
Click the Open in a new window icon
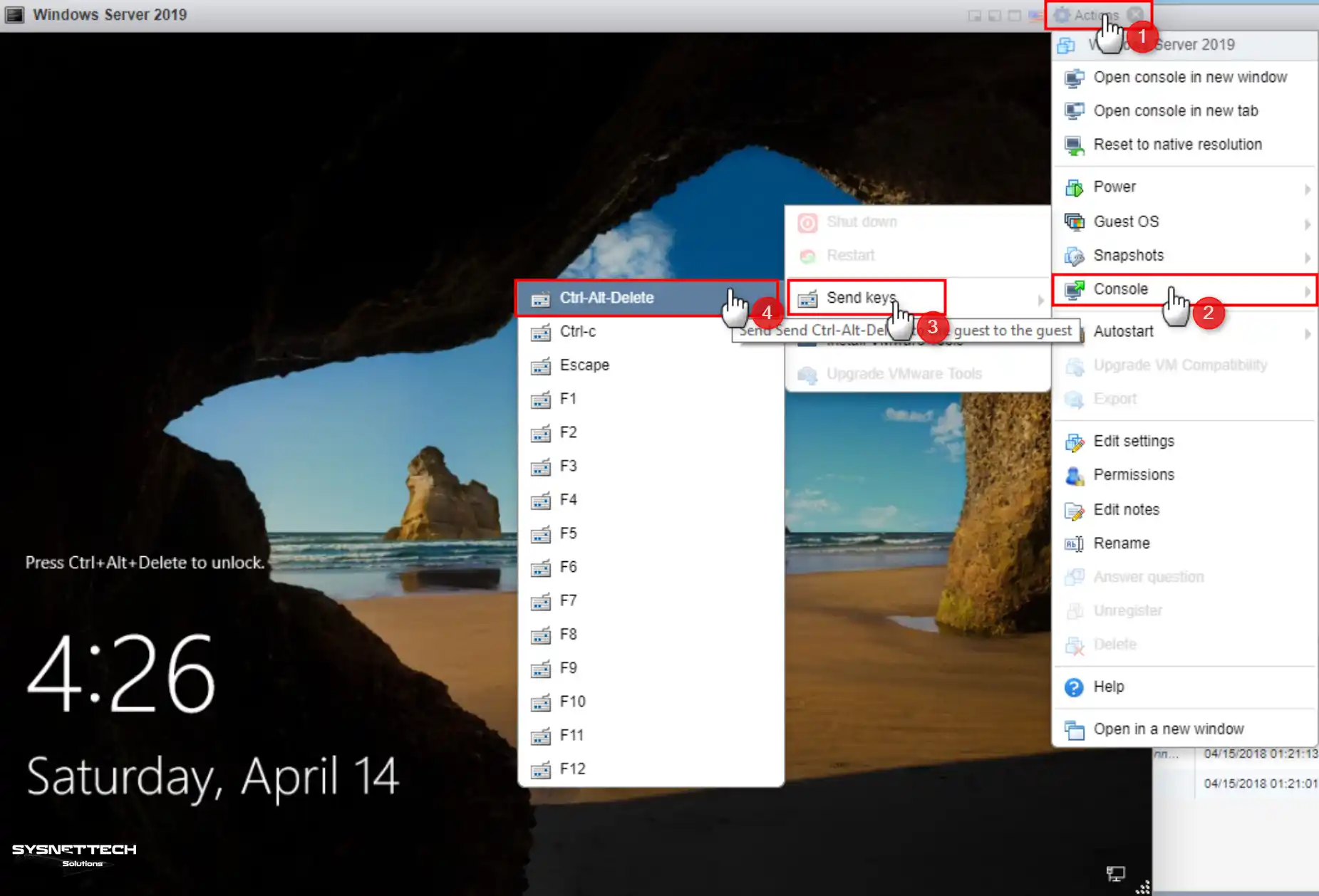click(x=1074, y=730)
